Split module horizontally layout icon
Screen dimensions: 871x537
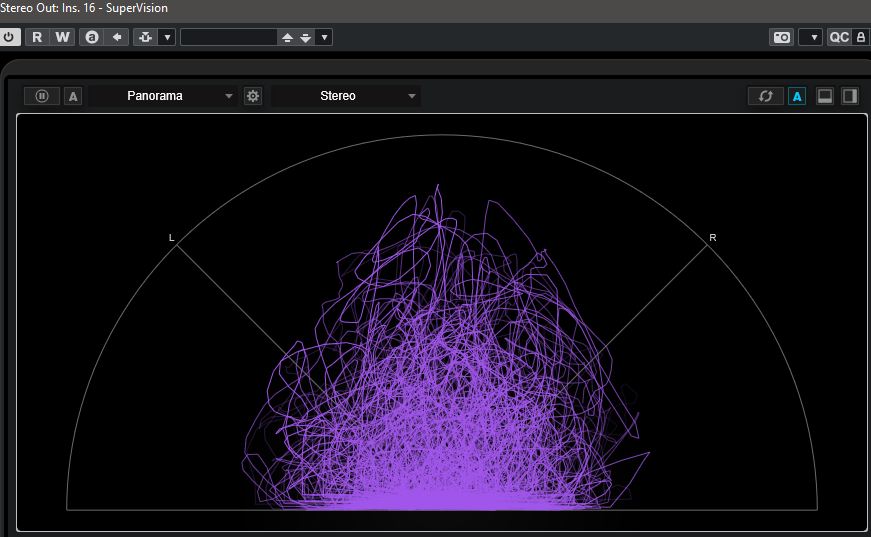825,96
